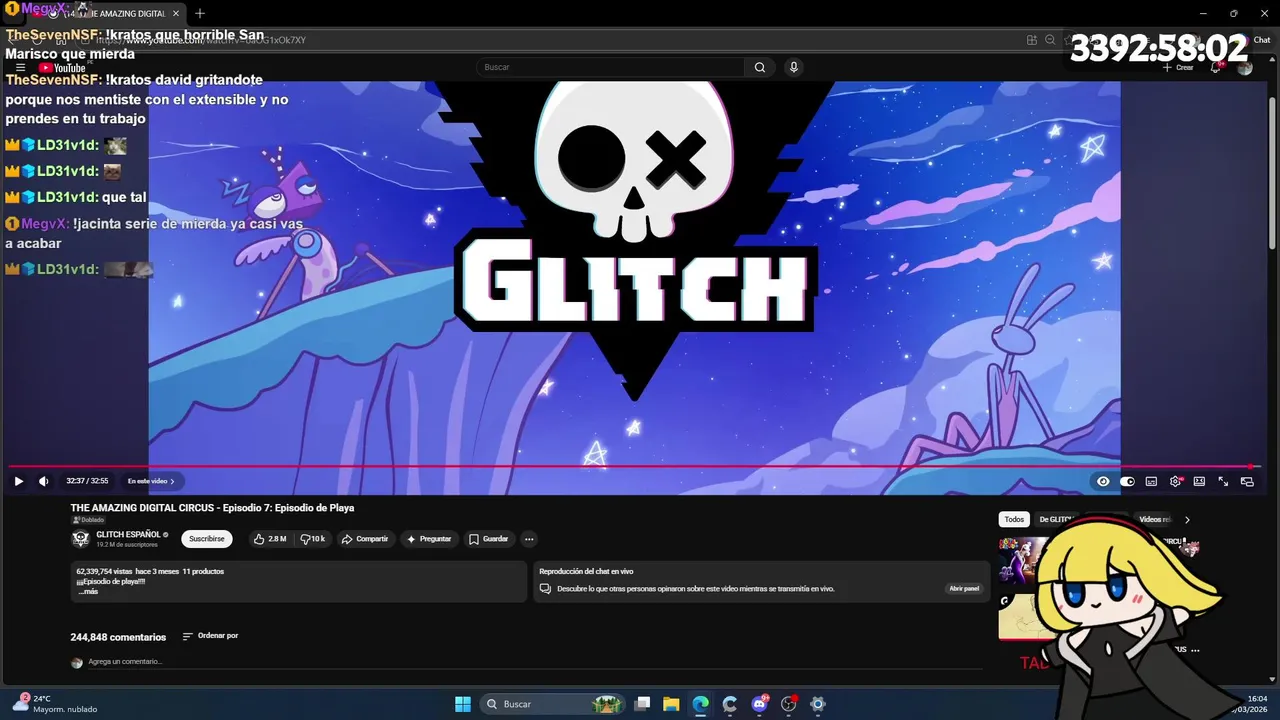Screen dimensions: 1280x720
Task: Save the video with Guardar
Action: pos(489,539)
